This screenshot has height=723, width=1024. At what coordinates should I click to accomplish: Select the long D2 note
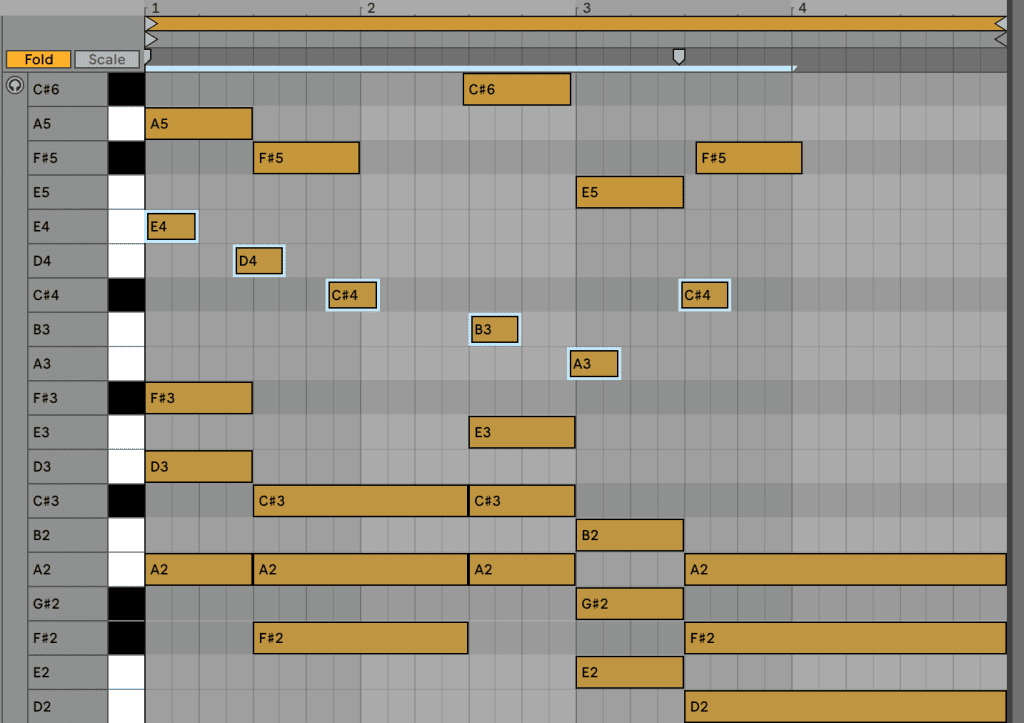point(845,706)
